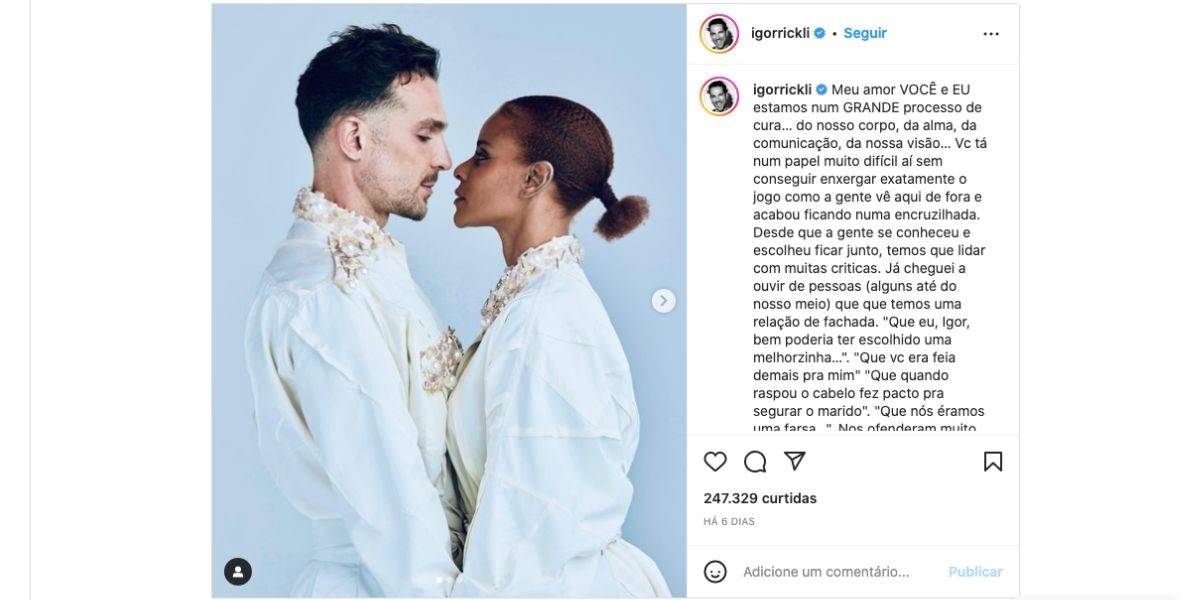Open the emoji picker smiley icon

click(x=715, y=572)
